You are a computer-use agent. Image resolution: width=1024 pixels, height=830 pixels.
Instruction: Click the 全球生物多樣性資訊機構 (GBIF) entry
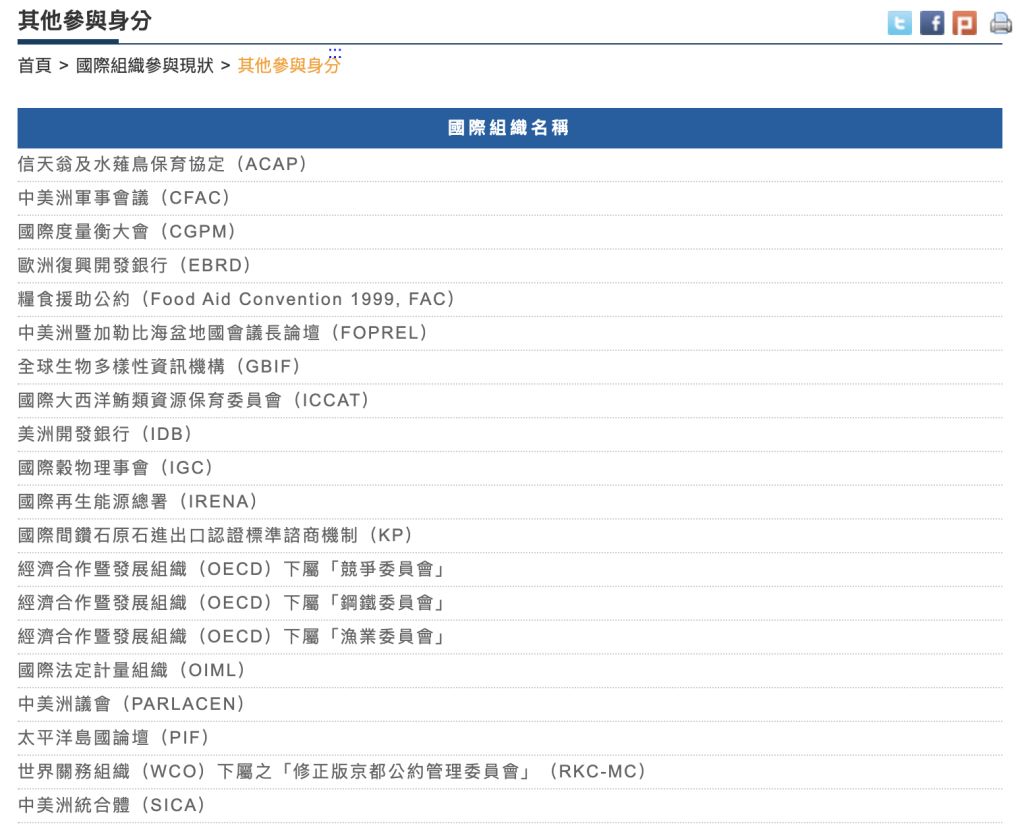(160, 367)
